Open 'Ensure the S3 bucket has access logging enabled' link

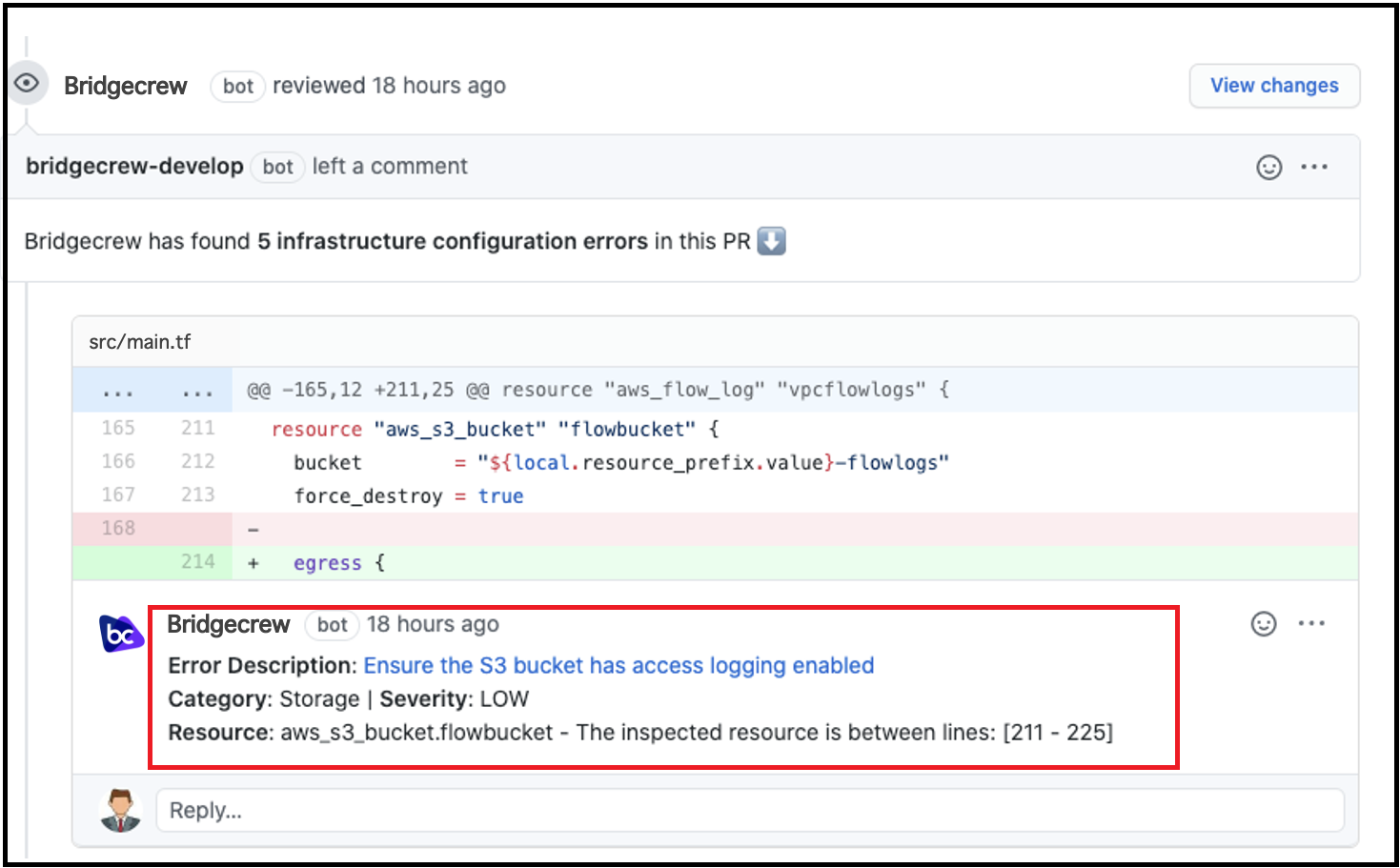tap(619, 665)
